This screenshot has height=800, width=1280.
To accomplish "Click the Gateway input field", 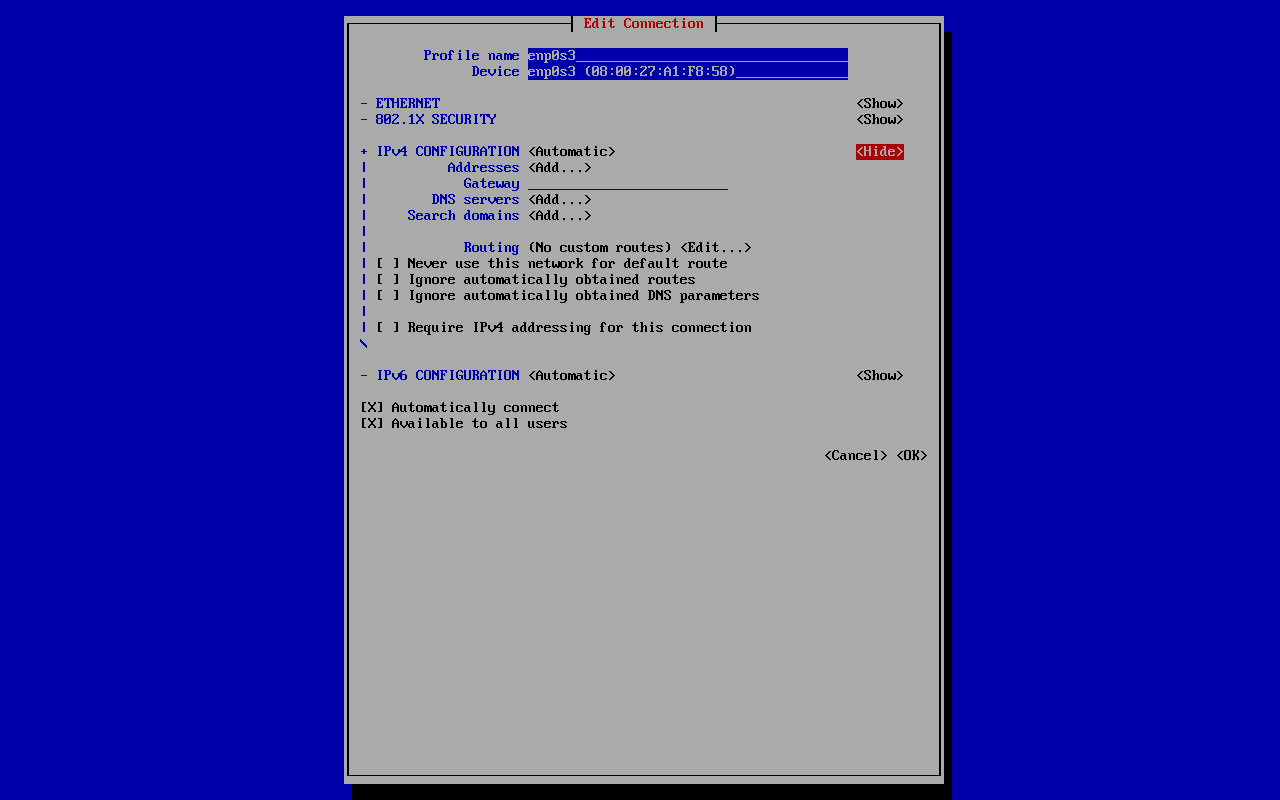I will (x=627, y=184).
